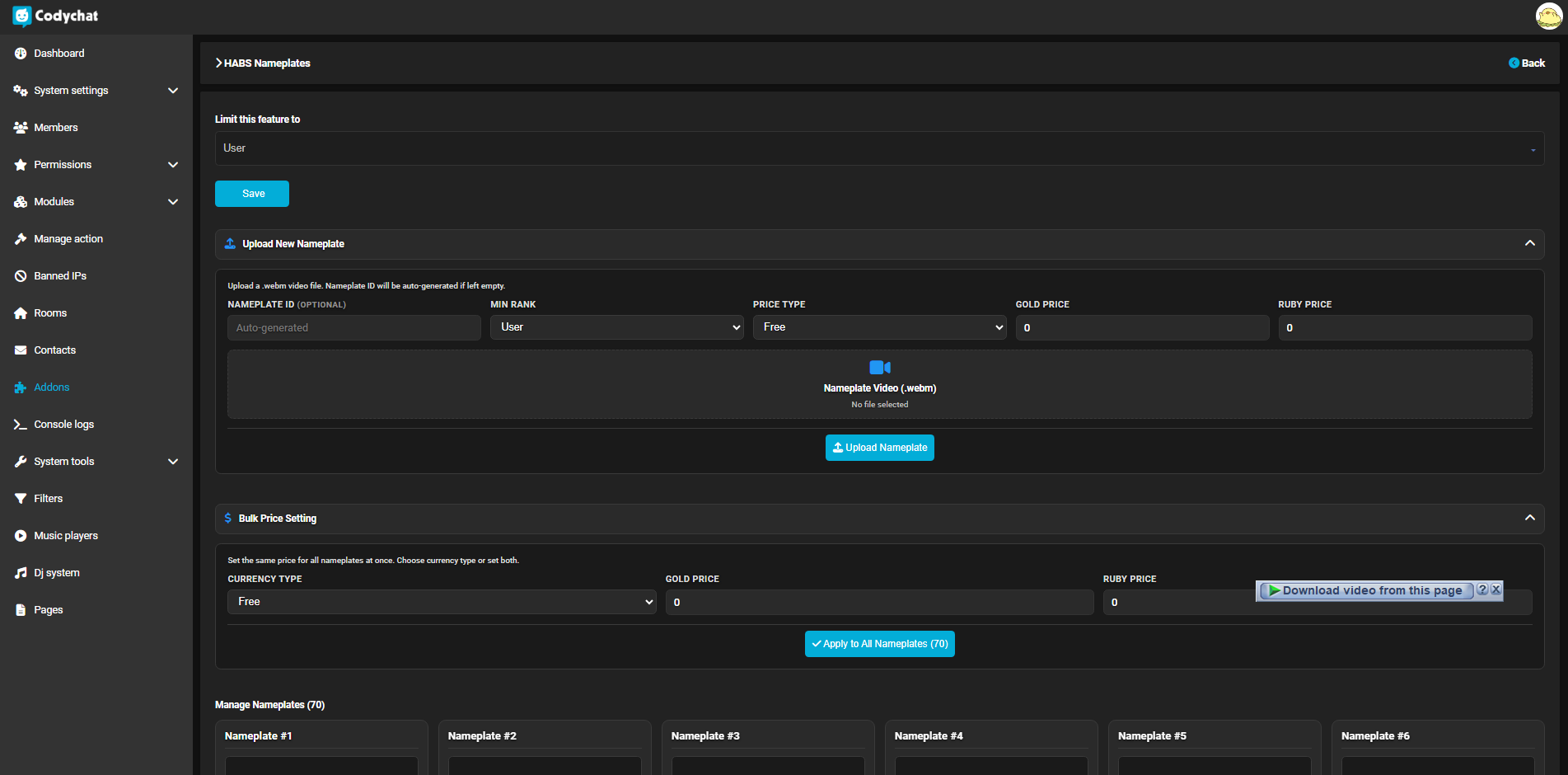Open the Min Rank dropdown
This screenshot has height=775, width=1568.
pyautogui.click(x=616, y=327)
